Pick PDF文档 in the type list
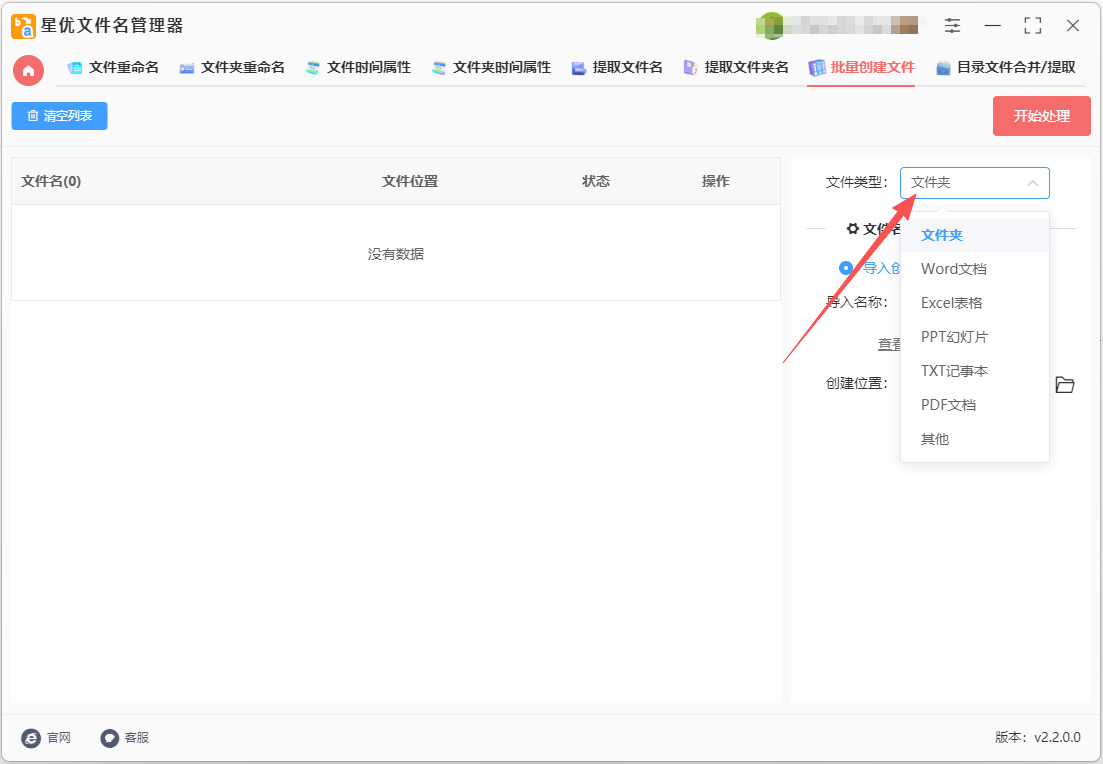Image resolution: width=1103 pixels, height=764 pixels. click(948, 405)
